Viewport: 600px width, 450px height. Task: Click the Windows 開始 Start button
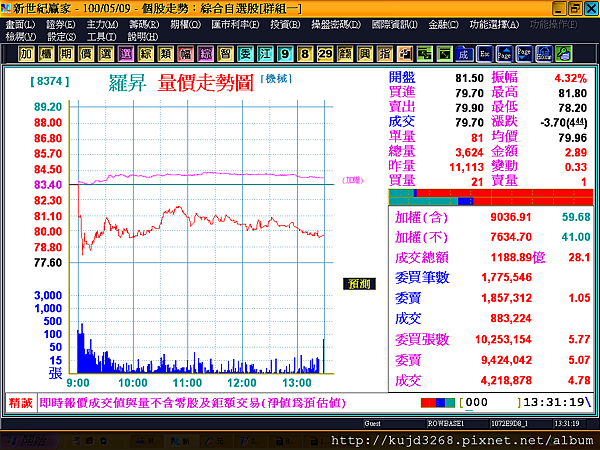[28, 440]
